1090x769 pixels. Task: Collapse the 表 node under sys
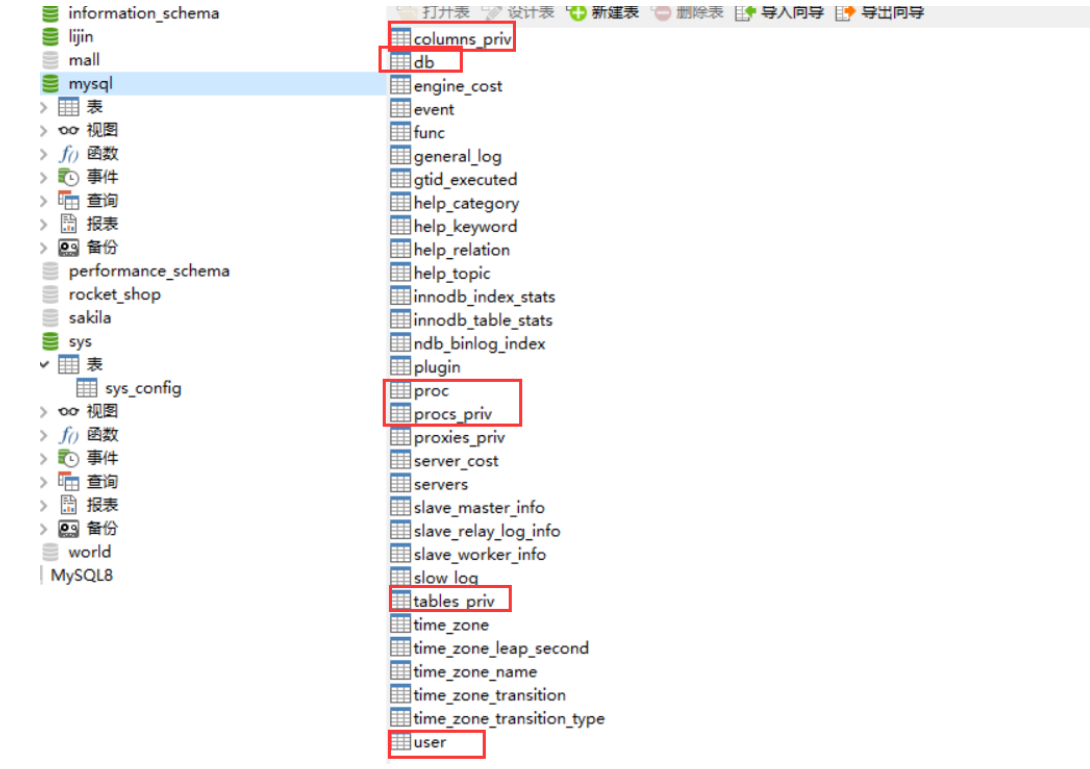44,364
